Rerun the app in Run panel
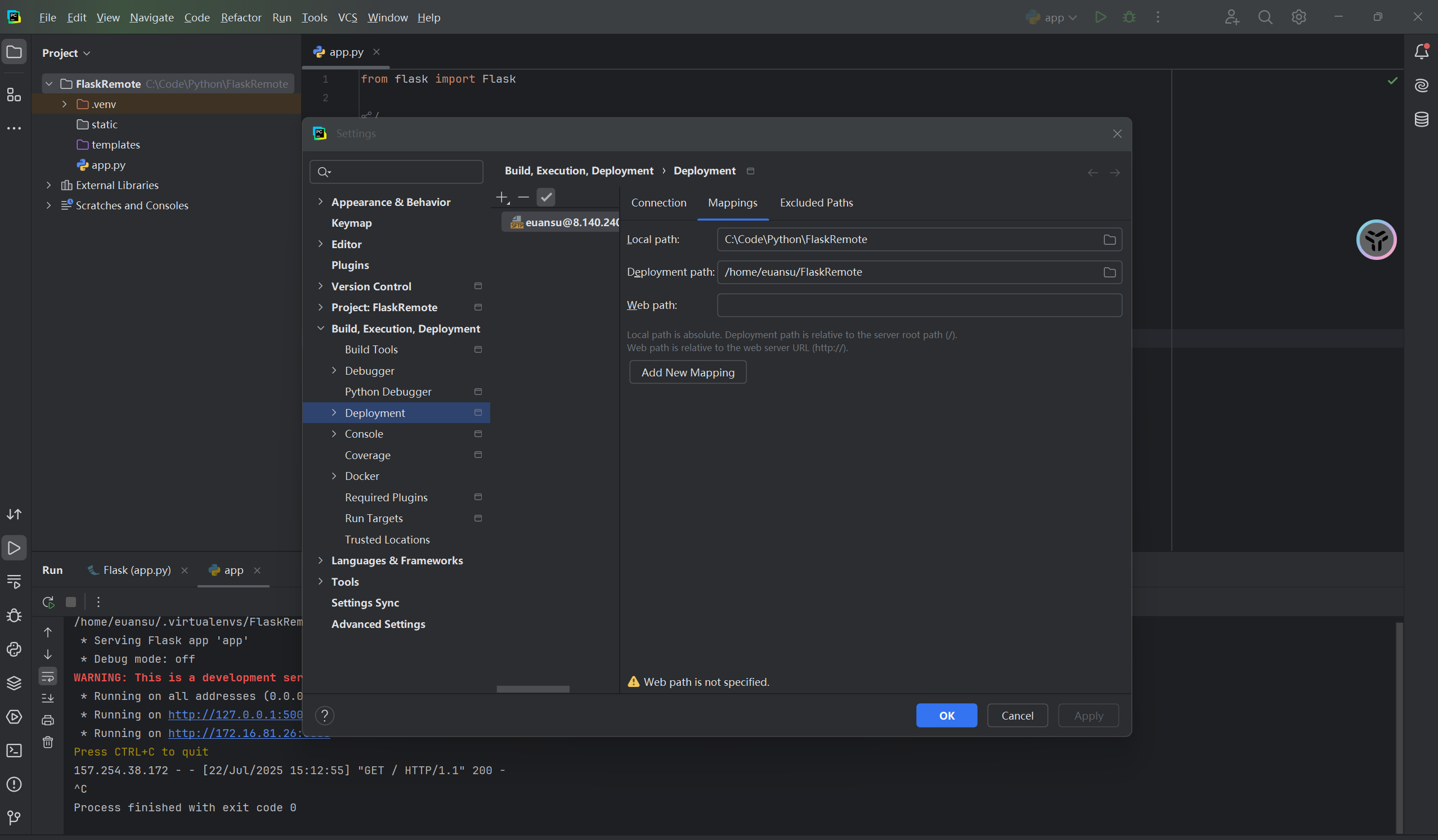This screenshot has height=840, width=1438. (48, 602)
